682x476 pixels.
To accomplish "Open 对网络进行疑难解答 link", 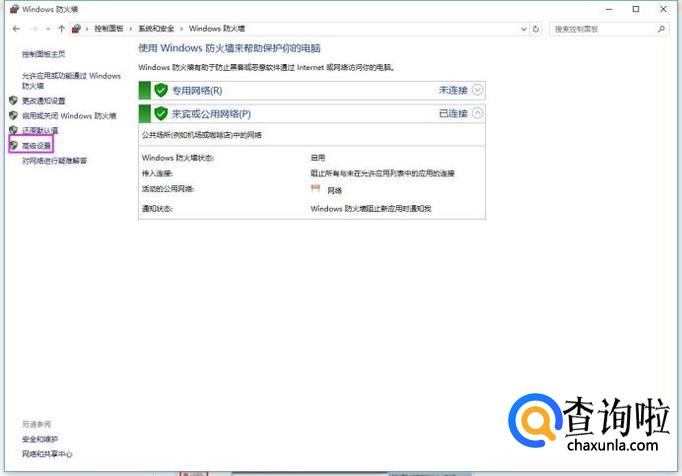I will click(54, 161).
